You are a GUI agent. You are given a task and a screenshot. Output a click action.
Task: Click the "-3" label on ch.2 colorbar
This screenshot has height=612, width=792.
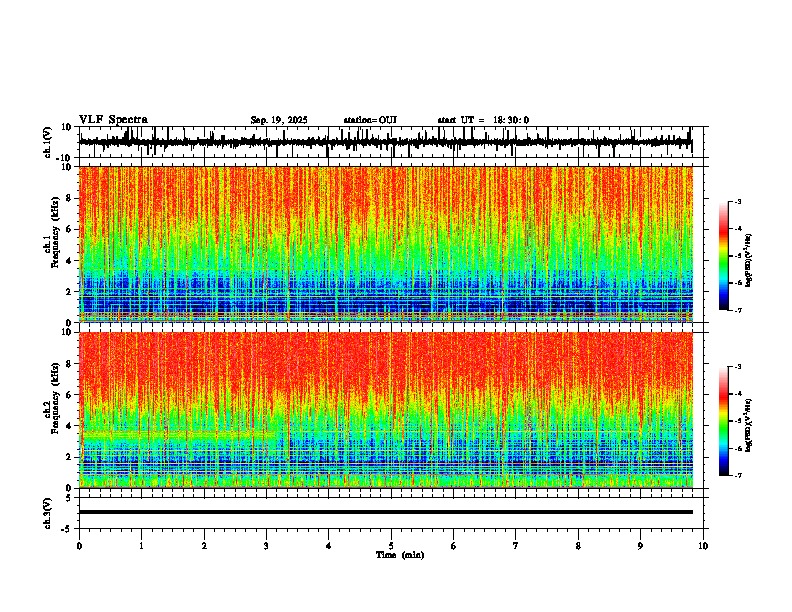coord(737,367)
